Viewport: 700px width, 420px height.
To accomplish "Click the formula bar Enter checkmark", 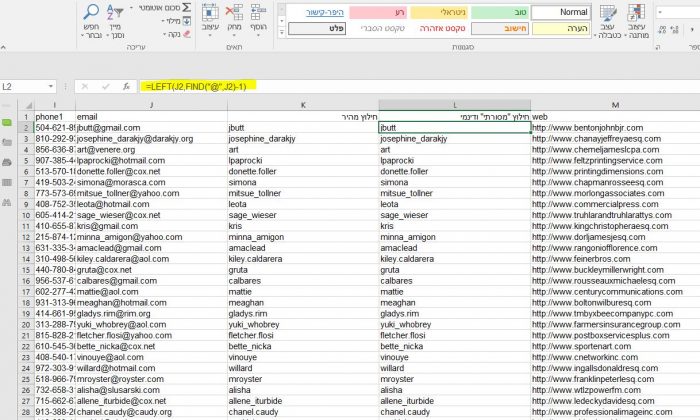I will click(105, 87).
